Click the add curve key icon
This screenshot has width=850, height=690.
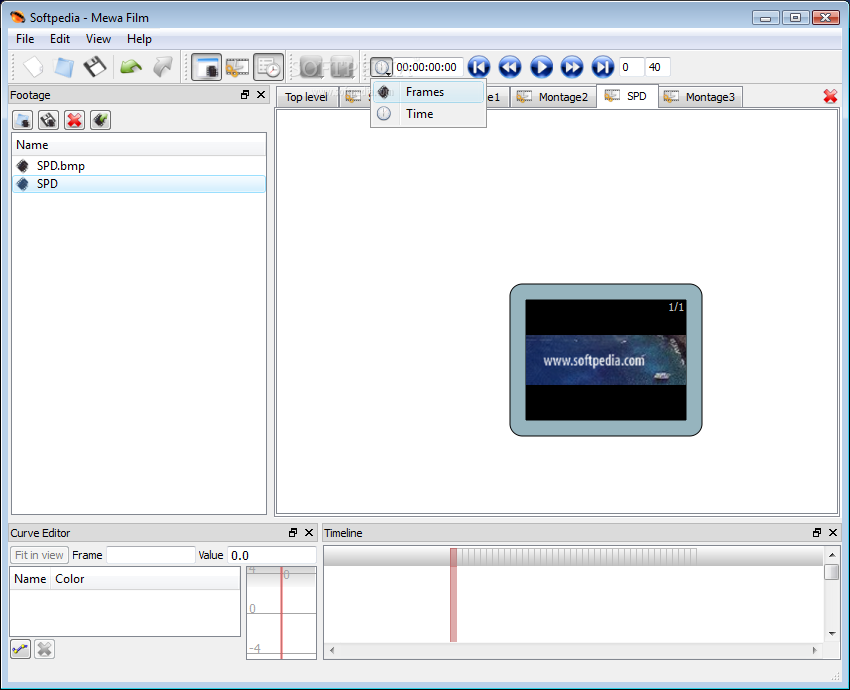pos(21,649)
